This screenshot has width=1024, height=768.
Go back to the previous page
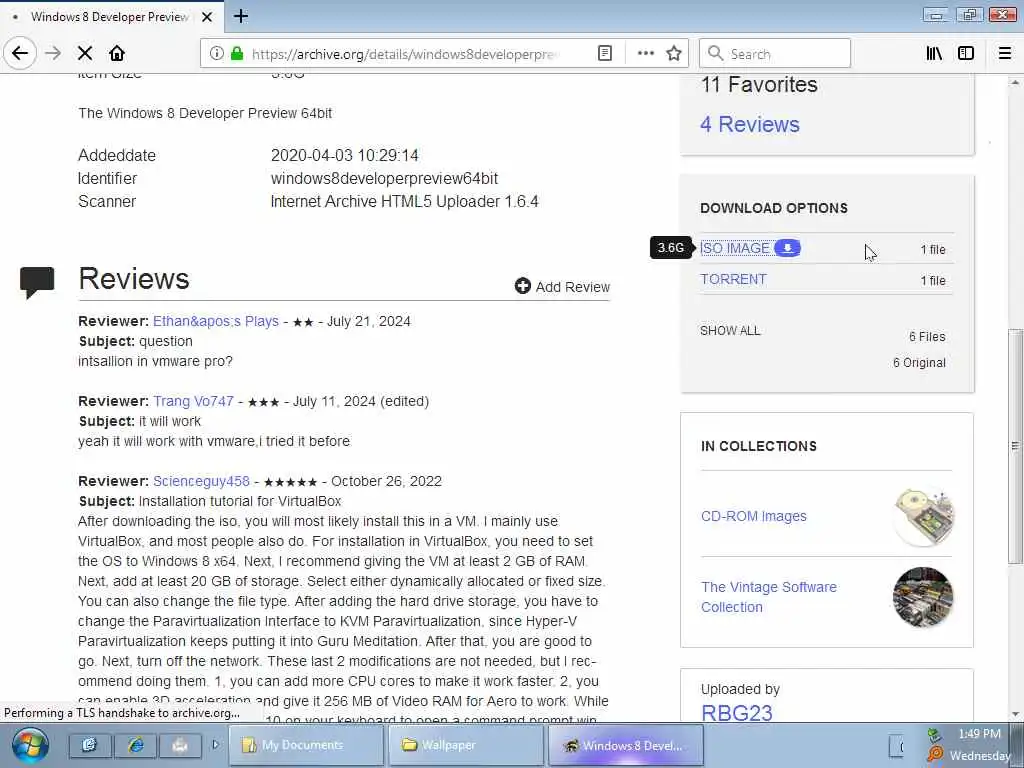tap(20, 54)
